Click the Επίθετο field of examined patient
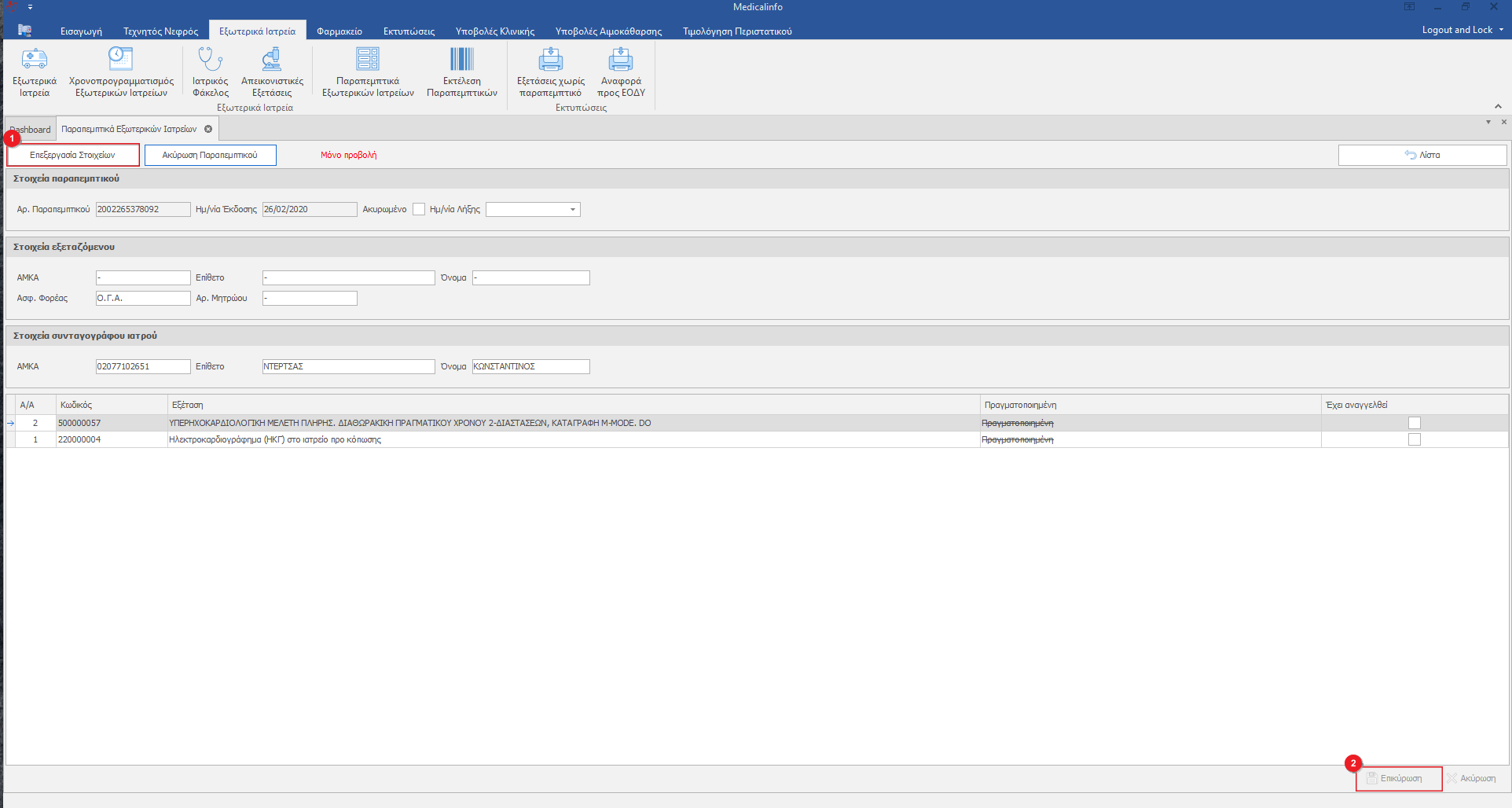 (348, 277)
